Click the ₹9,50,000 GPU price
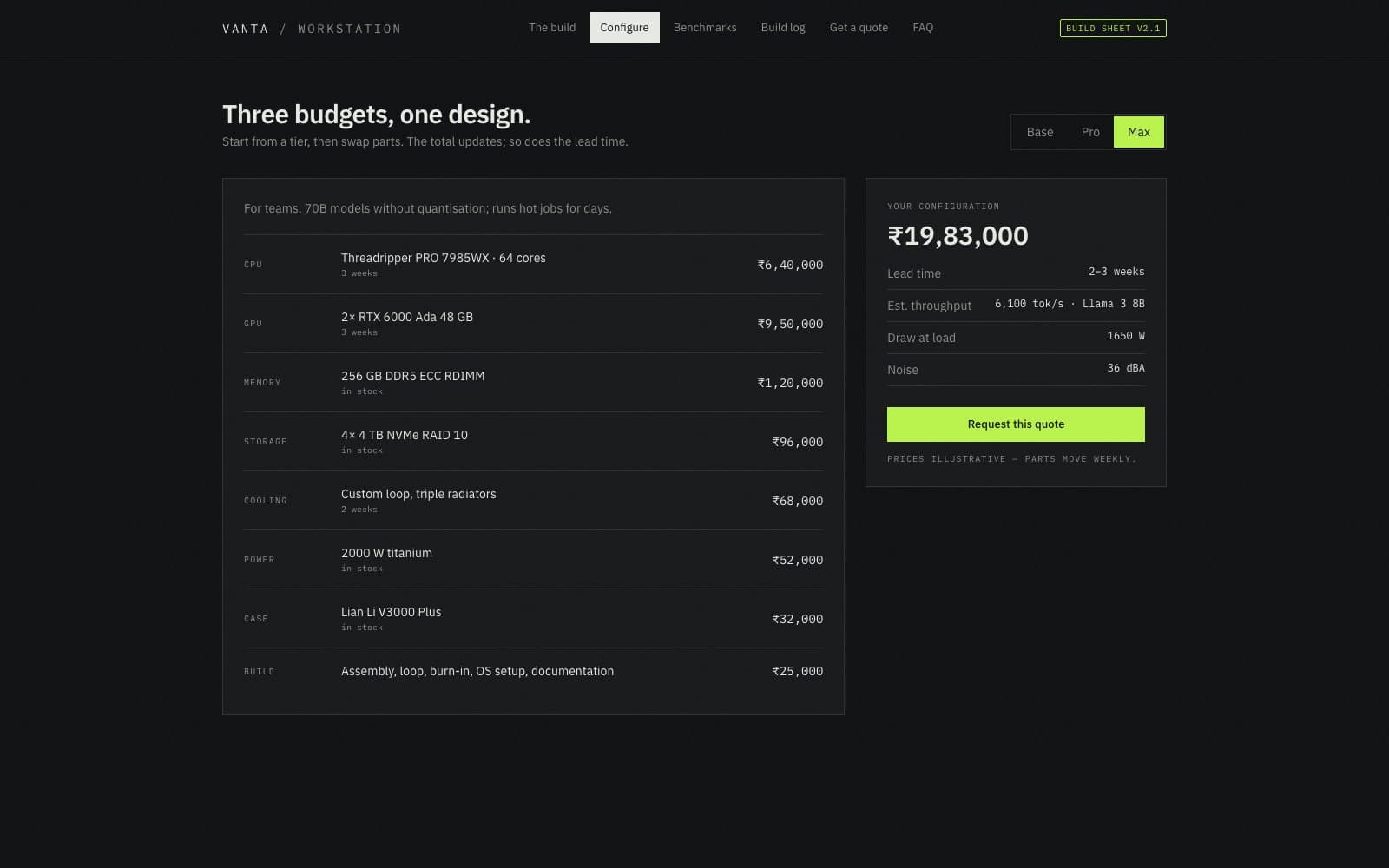 coord(790,324)
